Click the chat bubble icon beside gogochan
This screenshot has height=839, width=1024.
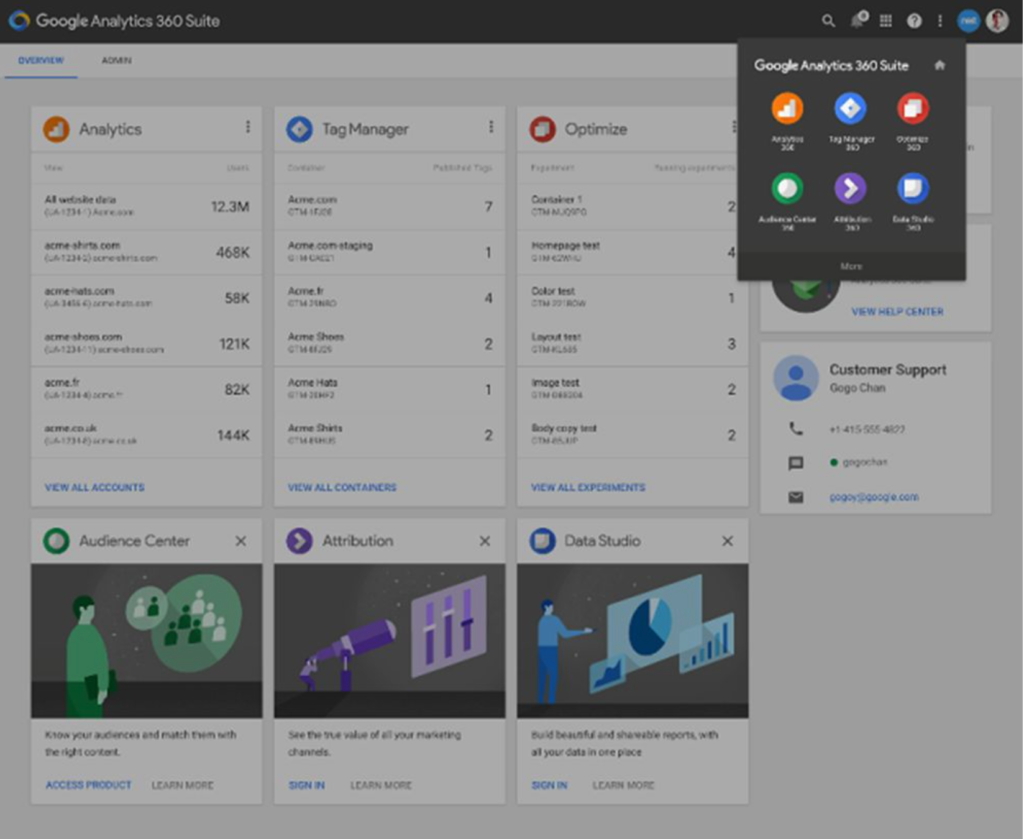tap(795, 463)
